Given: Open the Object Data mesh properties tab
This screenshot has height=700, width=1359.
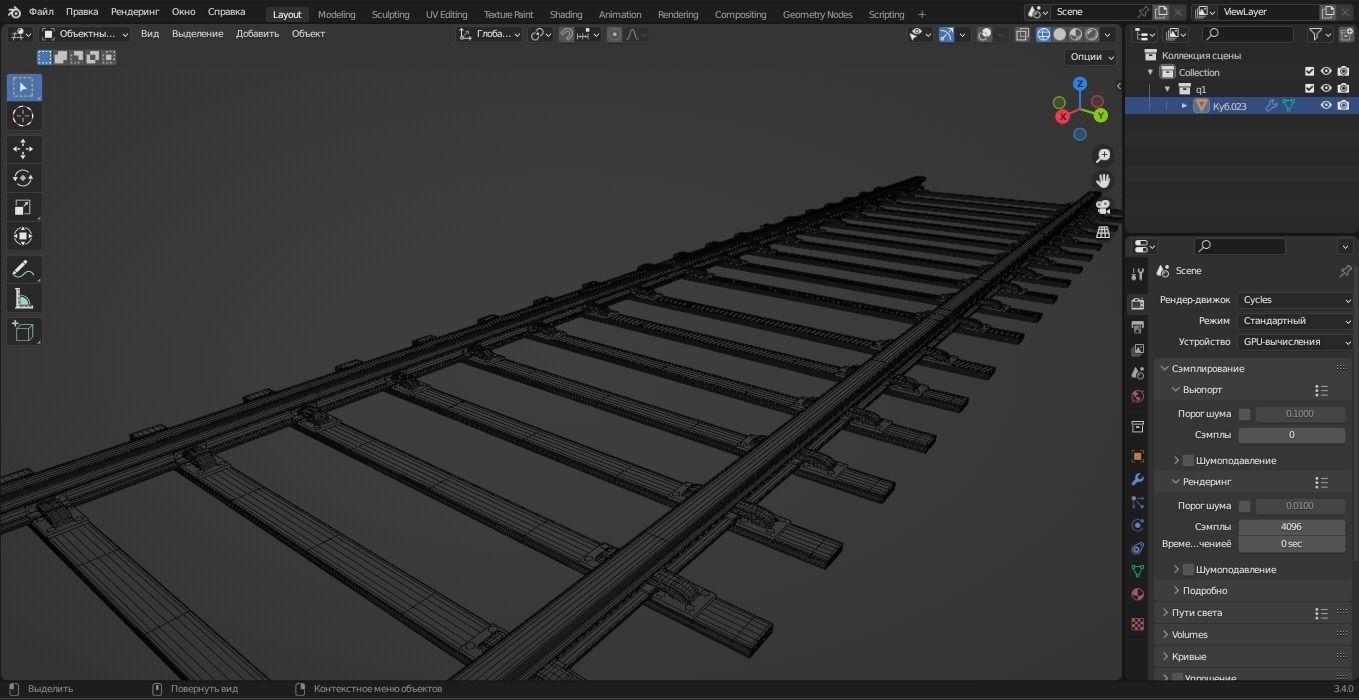Looking at the screenshot, I should 1137,571.
